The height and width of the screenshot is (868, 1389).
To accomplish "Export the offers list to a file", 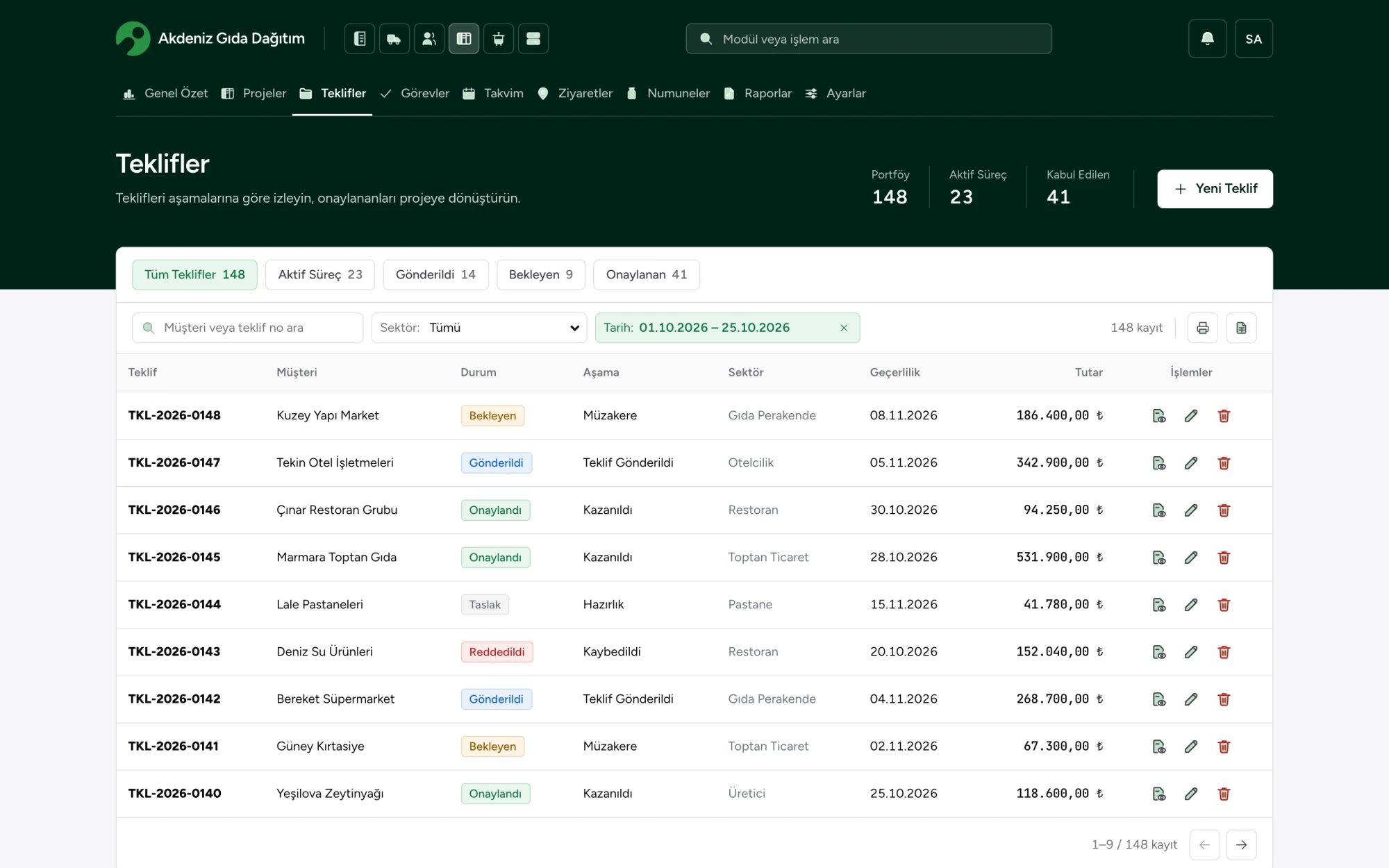I will click(1241, 328).
